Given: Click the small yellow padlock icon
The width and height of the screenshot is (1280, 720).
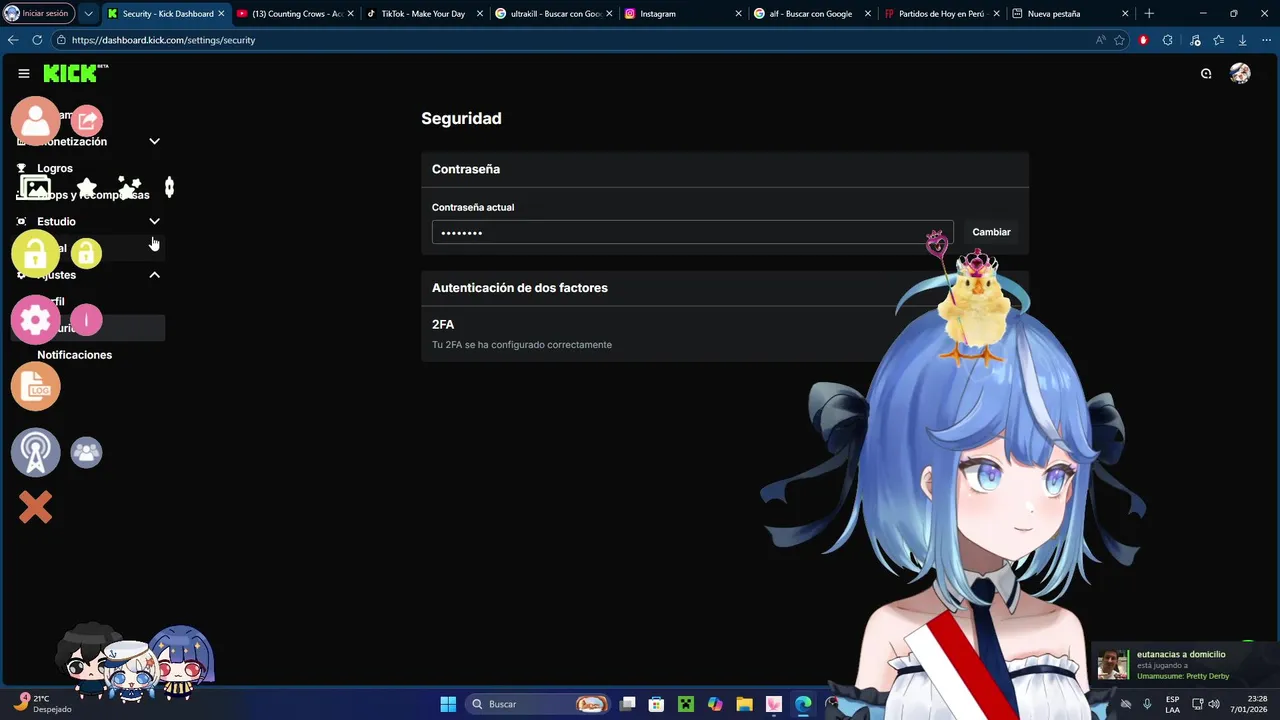Looking at the screenshot, I should click(x=86, y=253).
